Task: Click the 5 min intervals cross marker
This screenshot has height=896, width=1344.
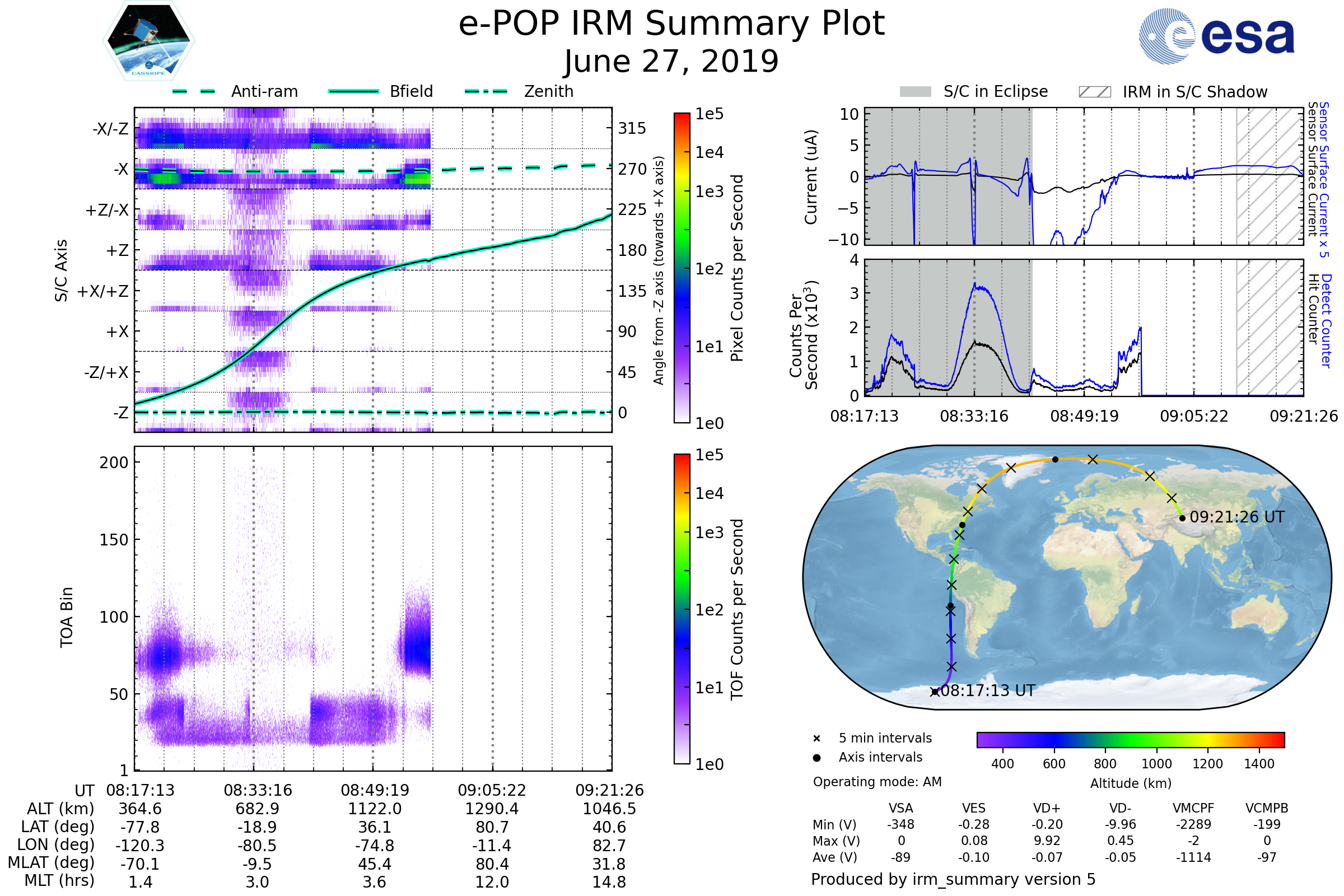Action: pos(816,739)
